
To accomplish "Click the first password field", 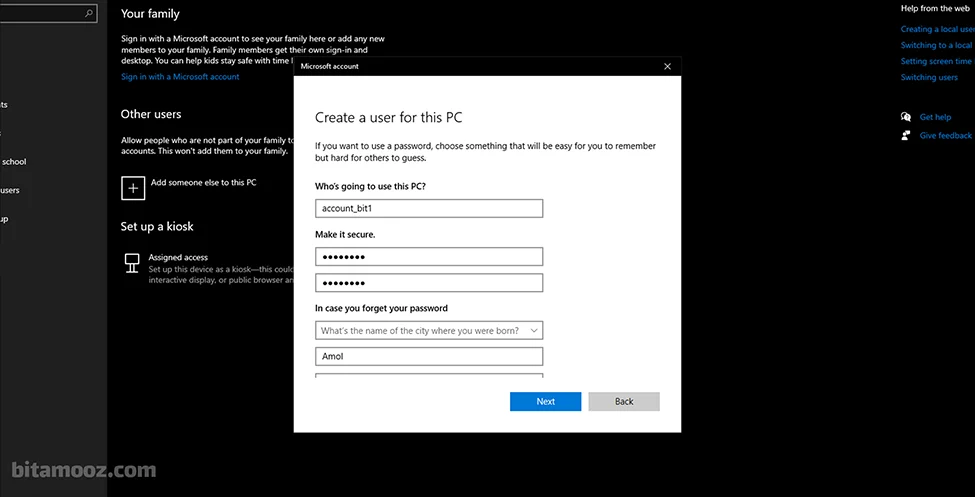I will 429,257.
